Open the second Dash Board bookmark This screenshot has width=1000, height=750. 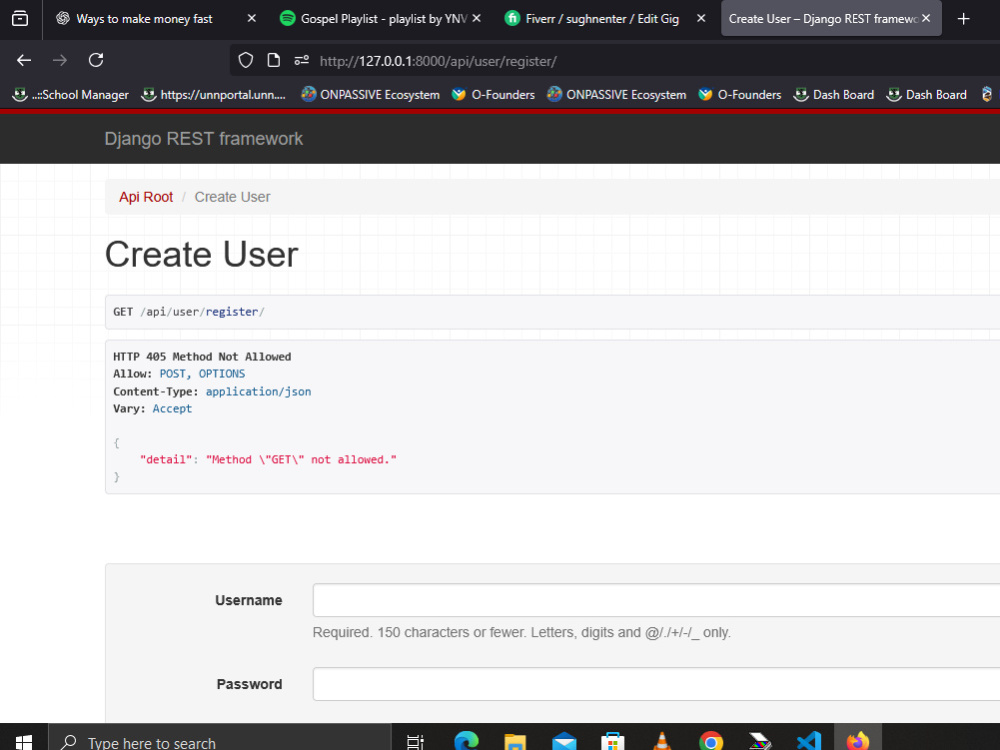click(927, 94)
